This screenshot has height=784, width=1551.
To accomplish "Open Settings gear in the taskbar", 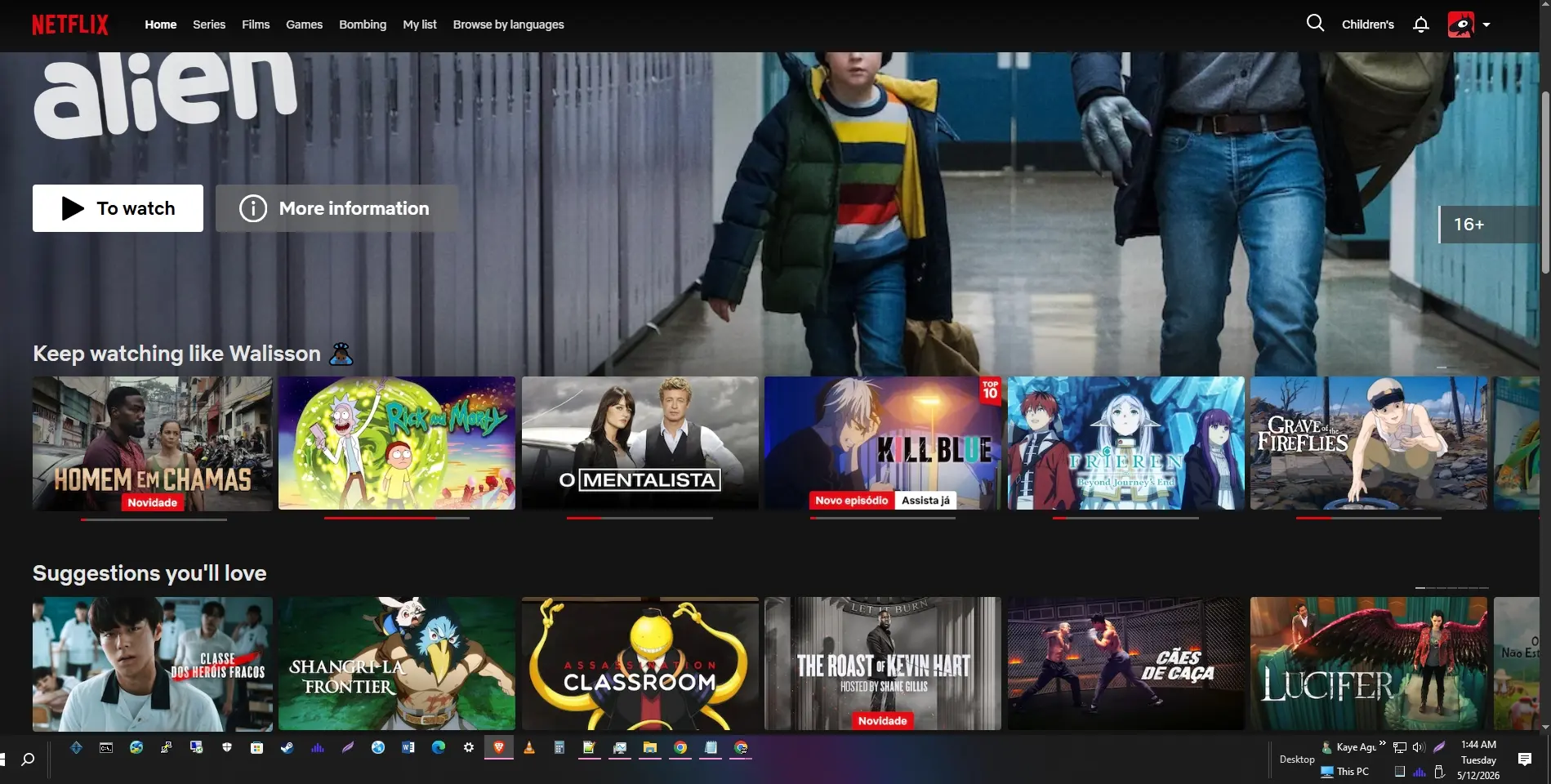I will point(468,747).
